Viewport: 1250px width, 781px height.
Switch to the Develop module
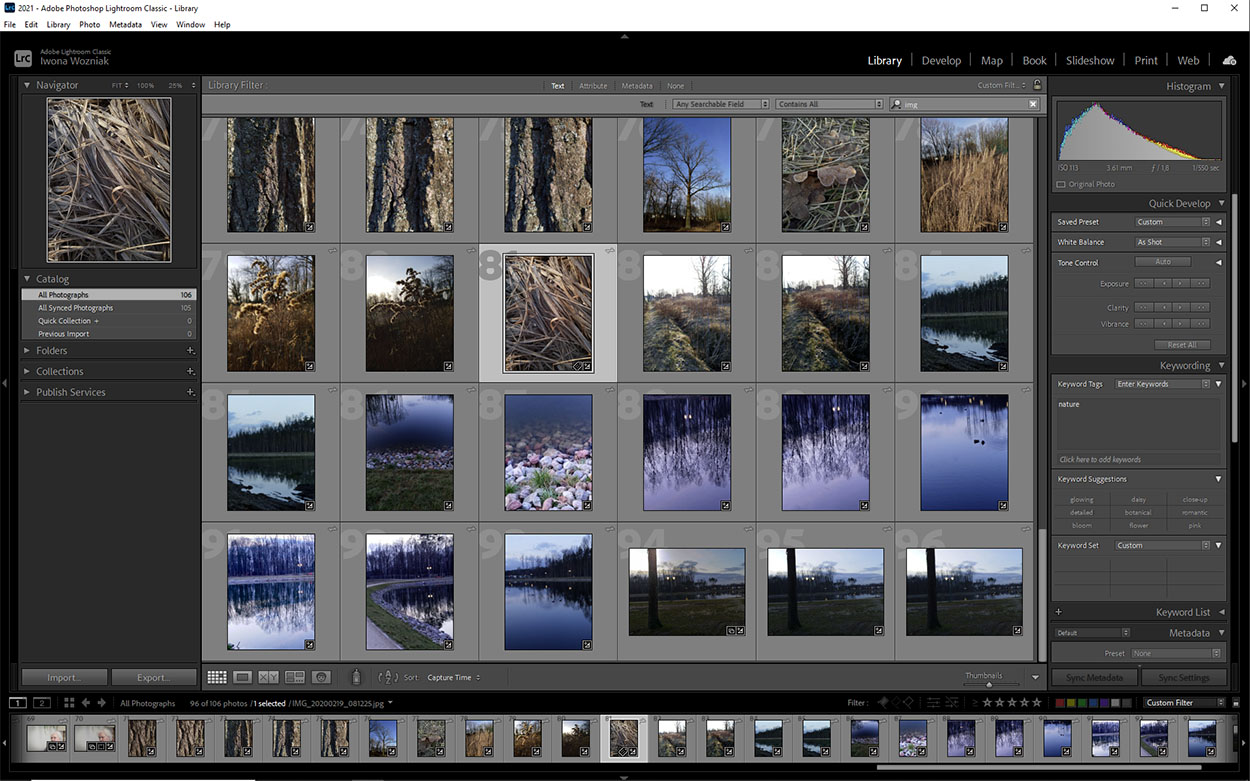pyautogui.click(x=940, y=60)
